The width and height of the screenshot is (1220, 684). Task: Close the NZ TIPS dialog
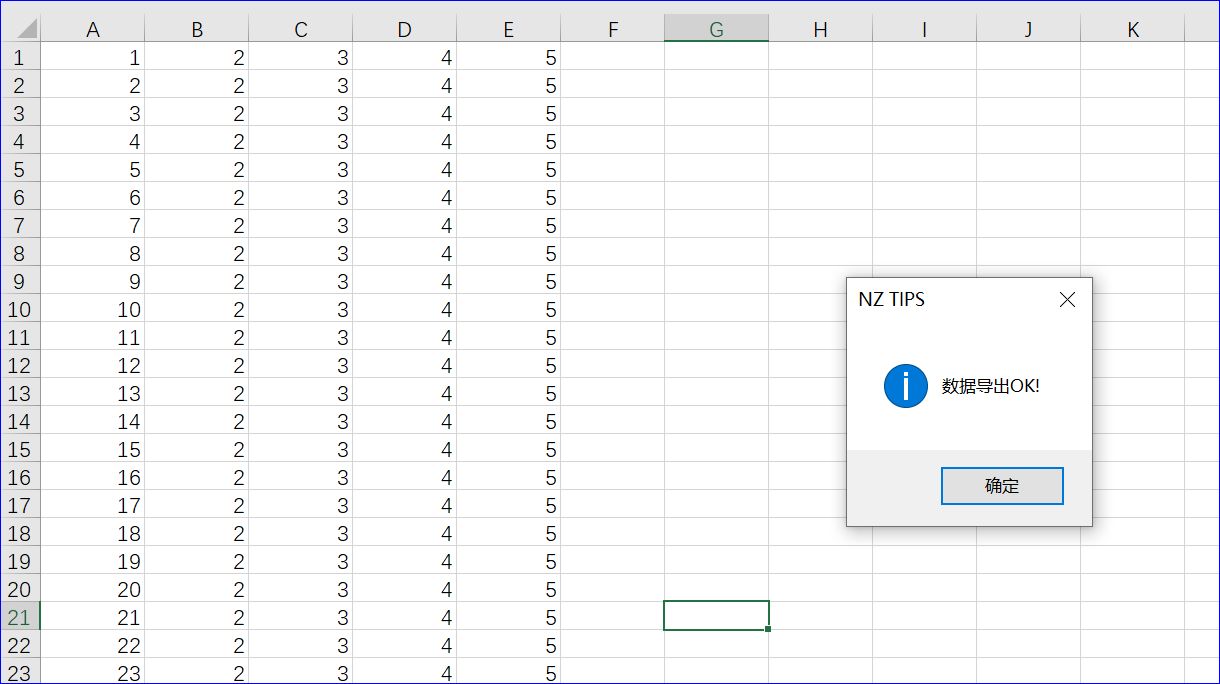click(1067, 299)
